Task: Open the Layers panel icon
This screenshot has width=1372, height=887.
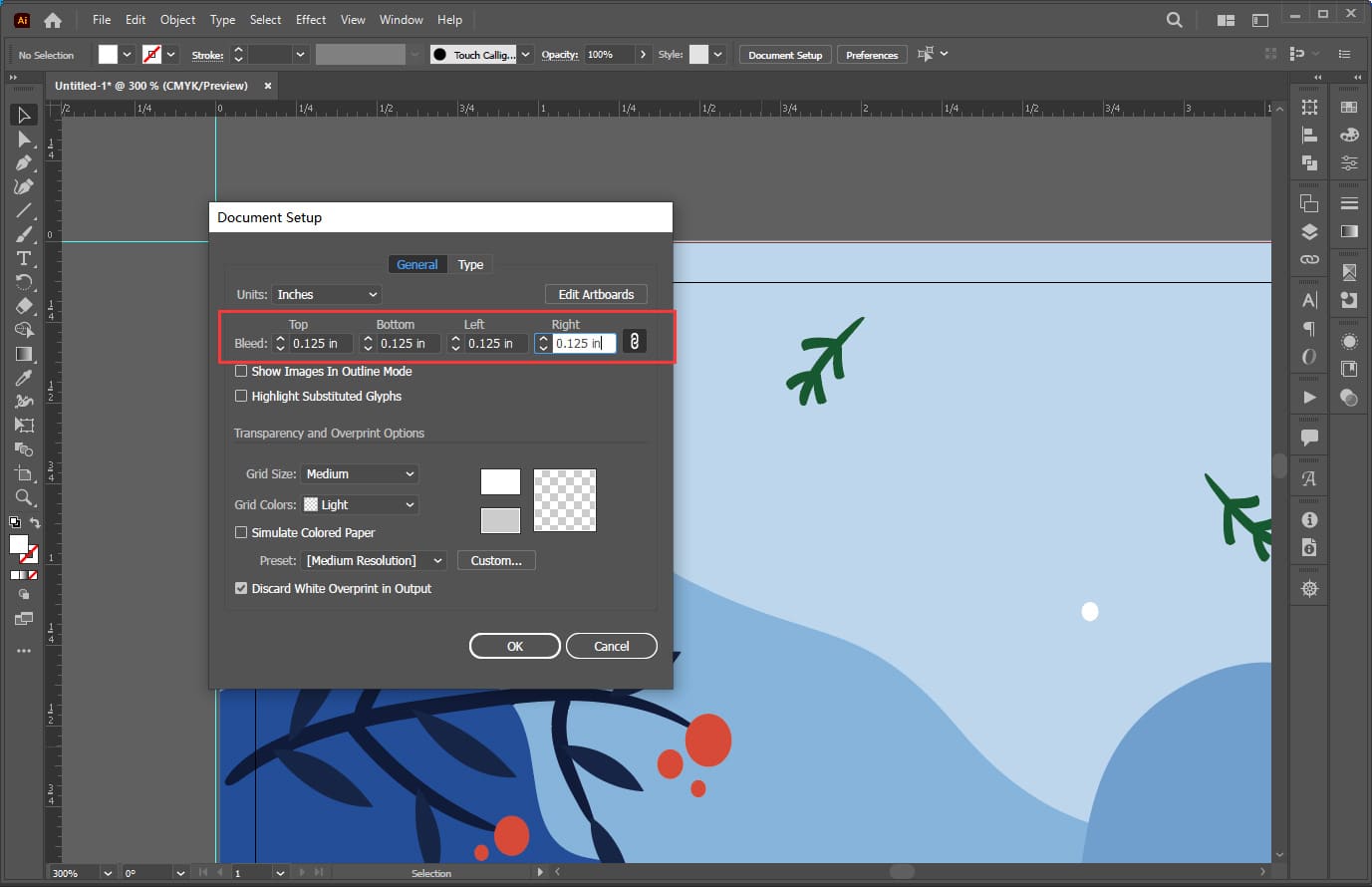Action: tap(1309, 232)
